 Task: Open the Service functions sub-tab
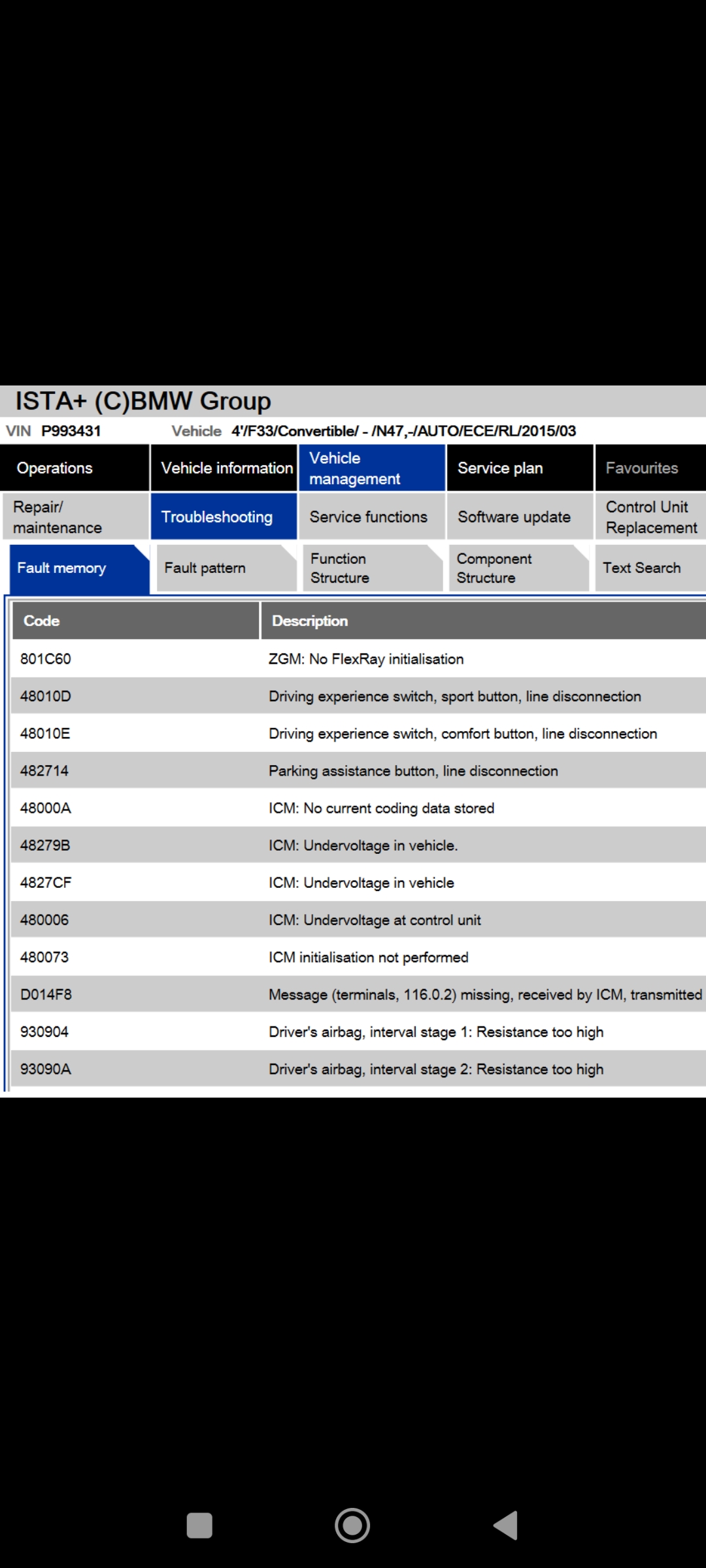pyautogui.click(x=372, y=517)
